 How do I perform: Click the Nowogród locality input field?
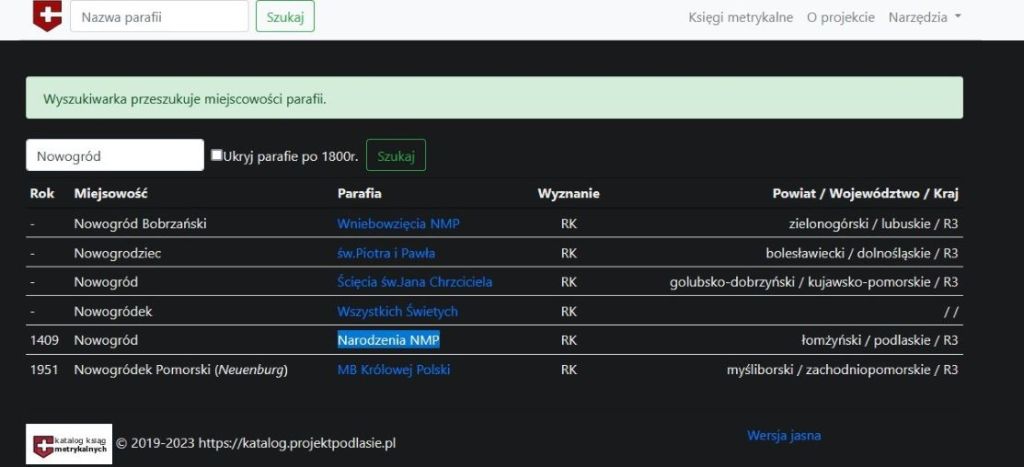click(x=114, y=155)
